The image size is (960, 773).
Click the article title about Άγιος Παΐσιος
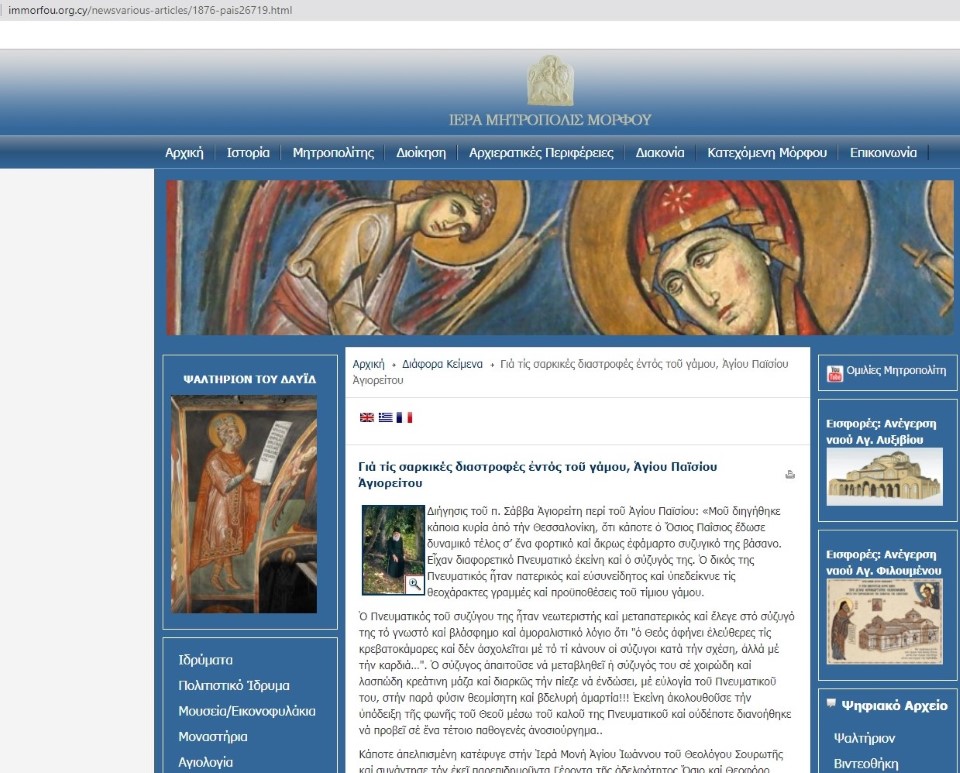538,474
